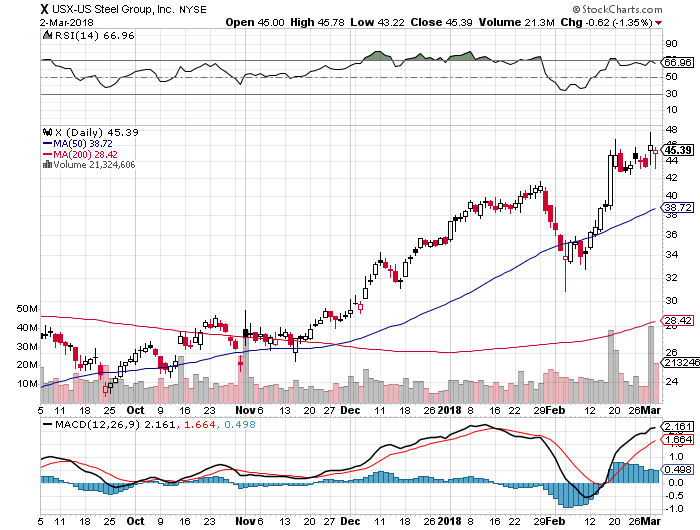The width and height of the screenshot is (700, 530).
Task: Click the MACD(12,26,9) legend label
Action: [x=97, y=425]
